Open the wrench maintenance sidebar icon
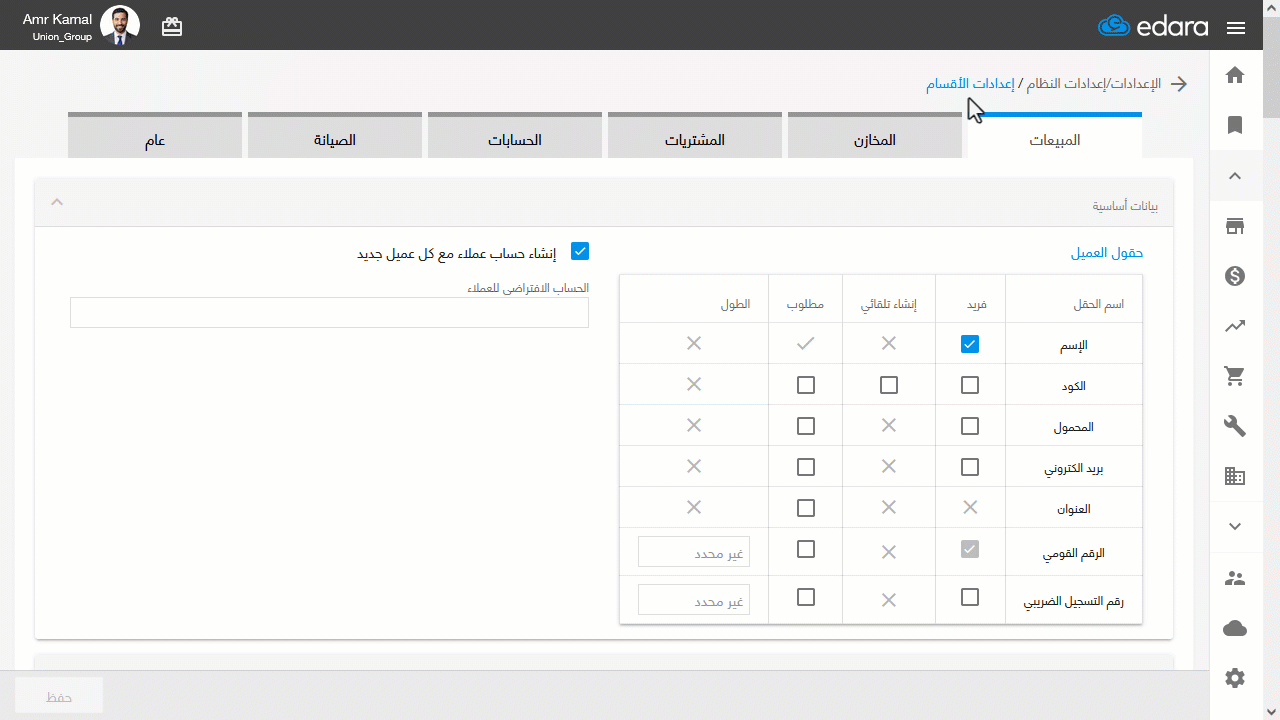1280x720 pixels. tap(1235, 426)
